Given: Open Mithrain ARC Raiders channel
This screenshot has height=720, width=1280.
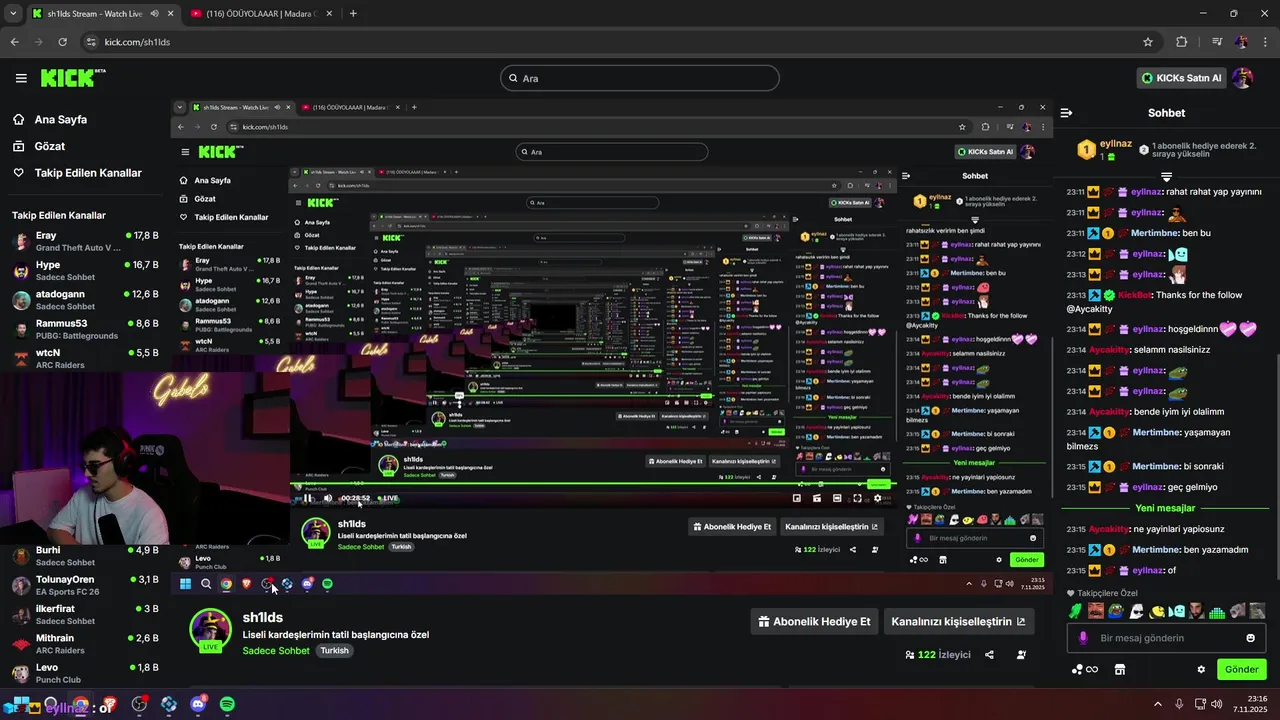Looking at the screenshot, I should 85,644.
